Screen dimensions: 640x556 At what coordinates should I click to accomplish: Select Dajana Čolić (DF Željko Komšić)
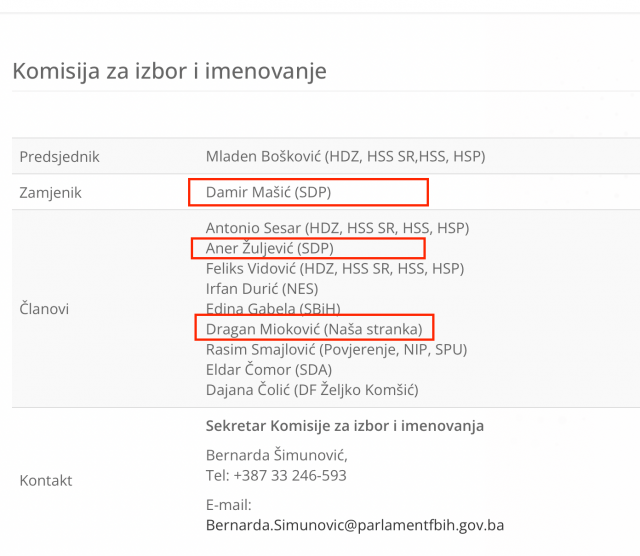(x=311, y=390)
